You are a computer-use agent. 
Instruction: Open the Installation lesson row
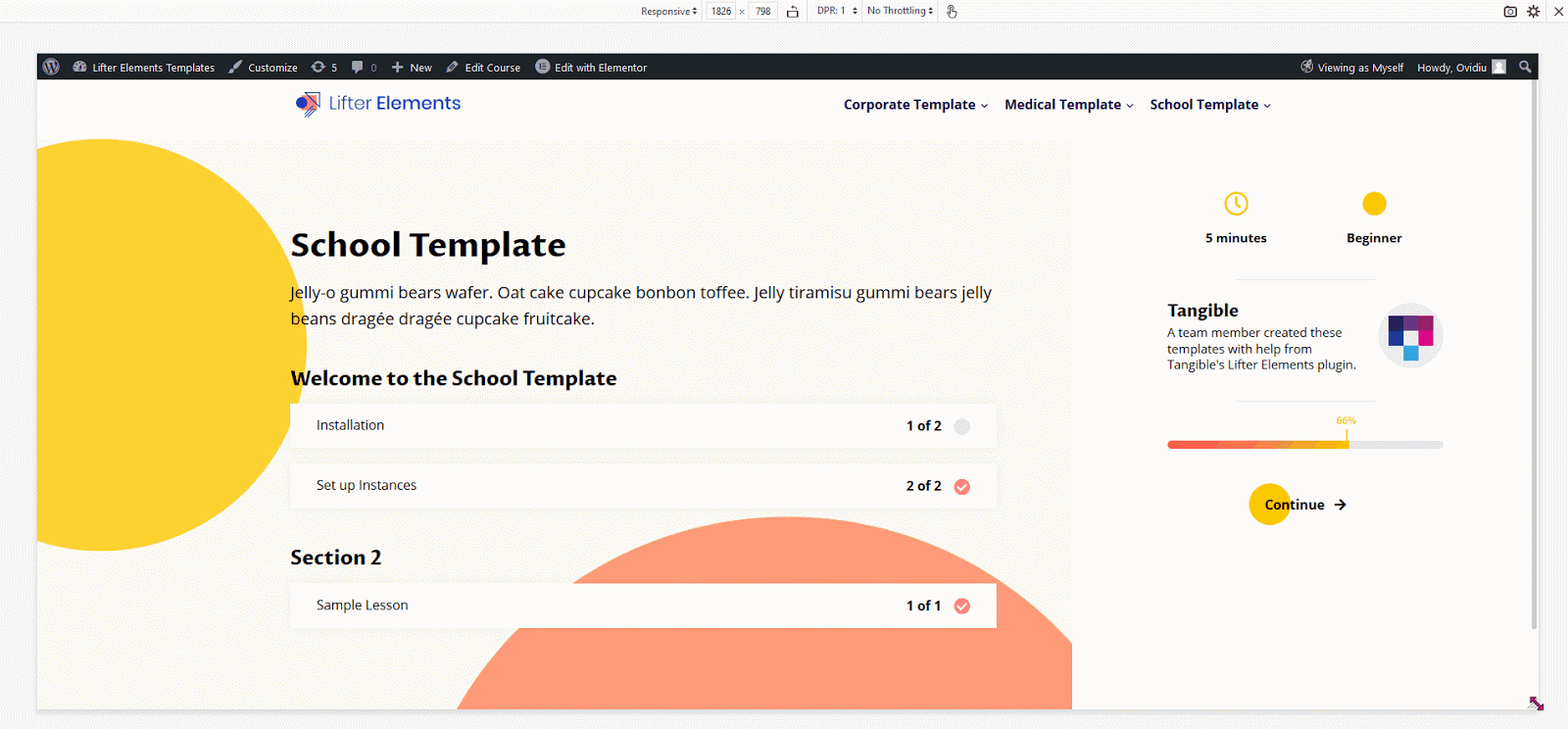tap(643, 426)
